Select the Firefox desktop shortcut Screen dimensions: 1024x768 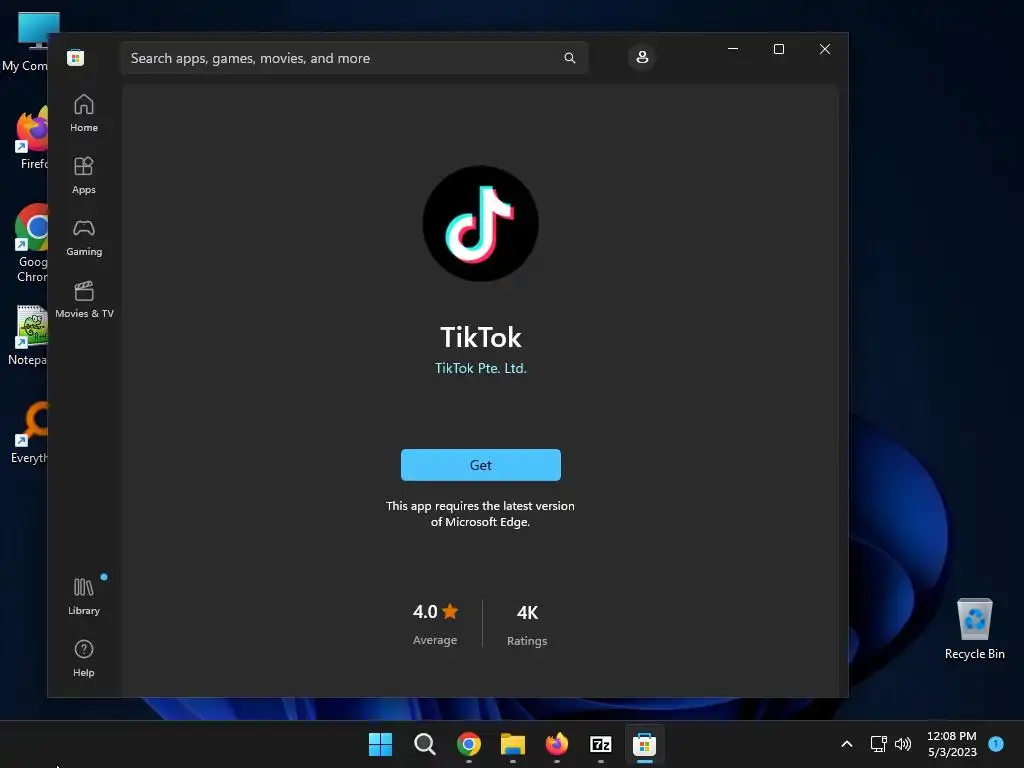coord(31,138)
